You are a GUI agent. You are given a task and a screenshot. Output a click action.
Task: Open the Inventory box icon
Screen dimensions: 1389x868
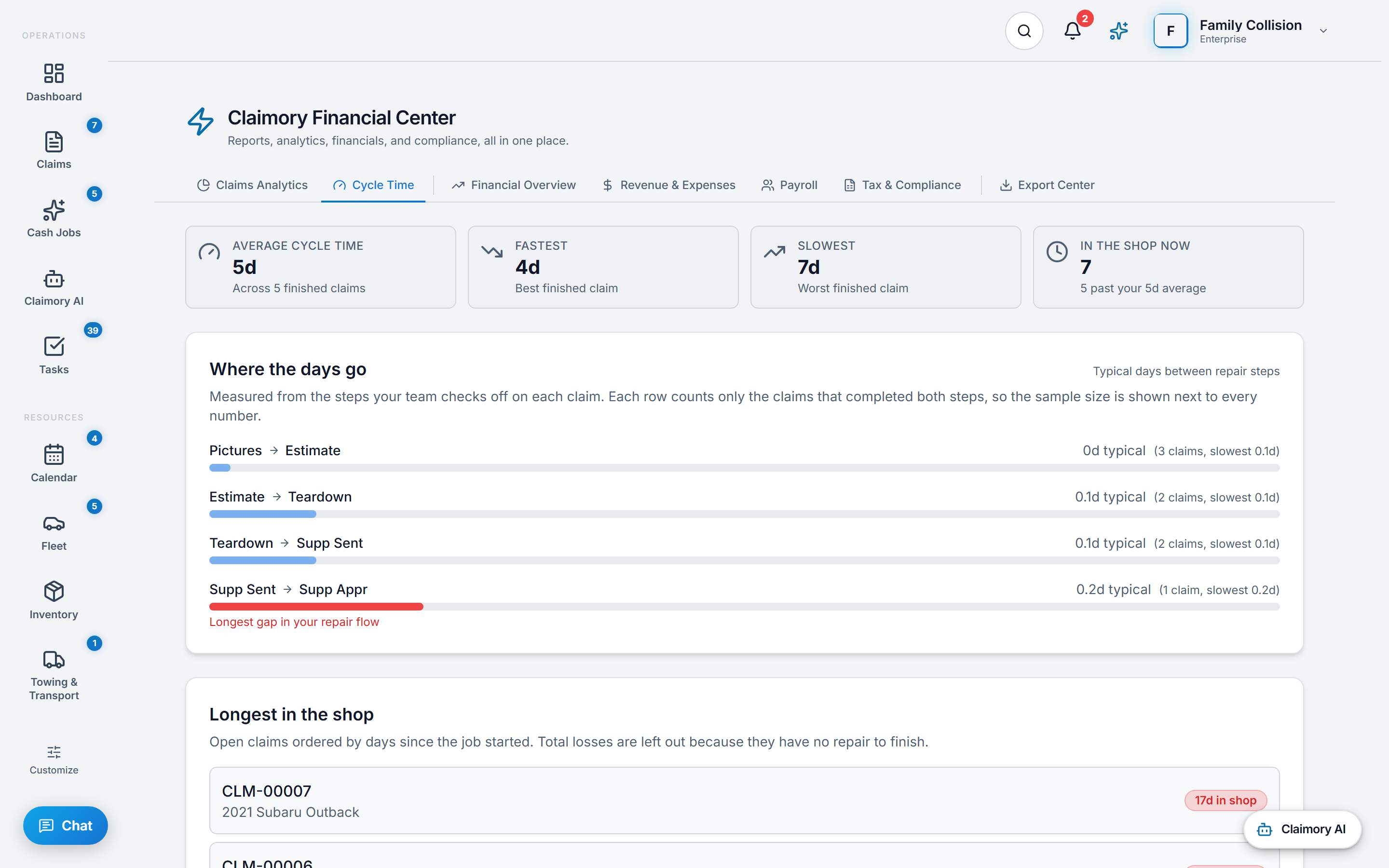(54, 591)
